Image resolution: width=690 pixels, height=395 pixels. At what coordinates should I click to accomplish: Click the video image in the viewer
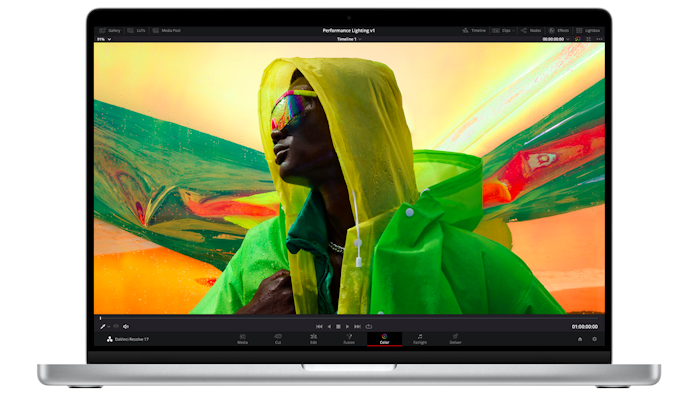click(349, 178)
